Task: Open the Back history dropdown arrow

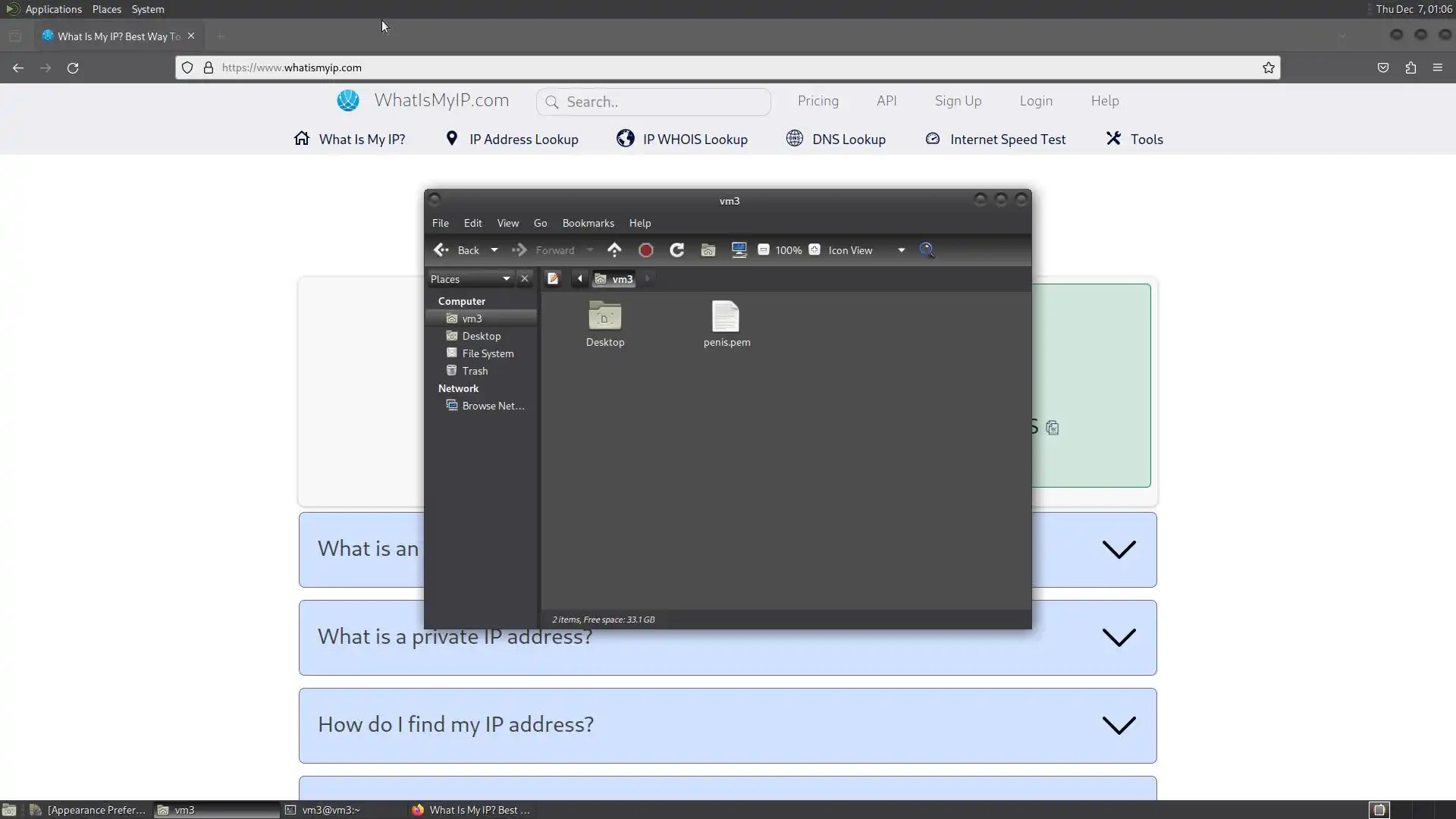Action: click(494, 250)
